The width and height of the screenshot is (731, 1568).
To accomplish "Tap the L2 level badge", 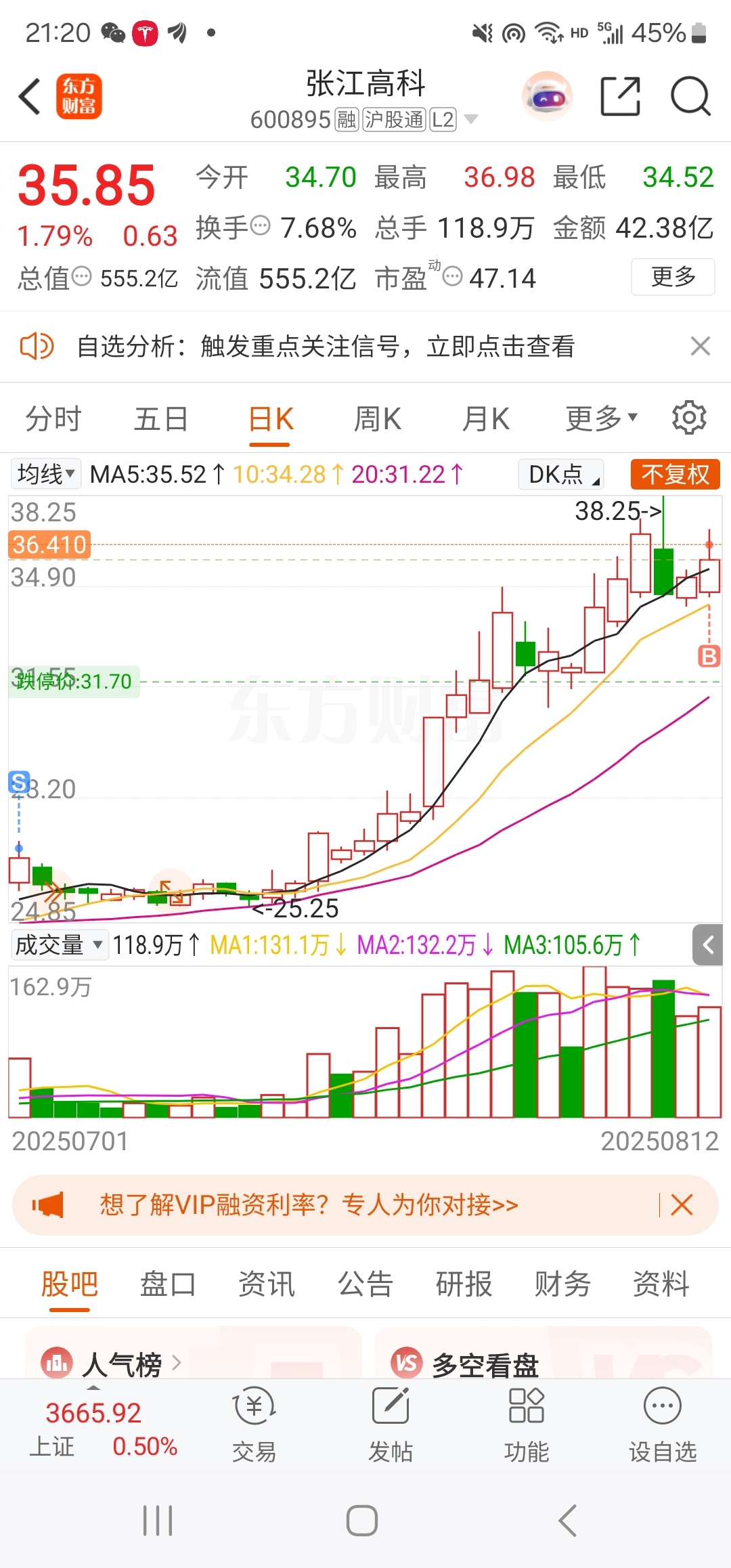I will point(443,120).
